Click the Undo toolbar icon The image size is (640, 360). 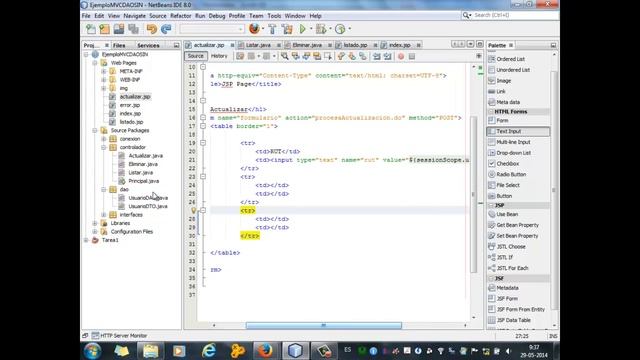click(x=151, y=29)
